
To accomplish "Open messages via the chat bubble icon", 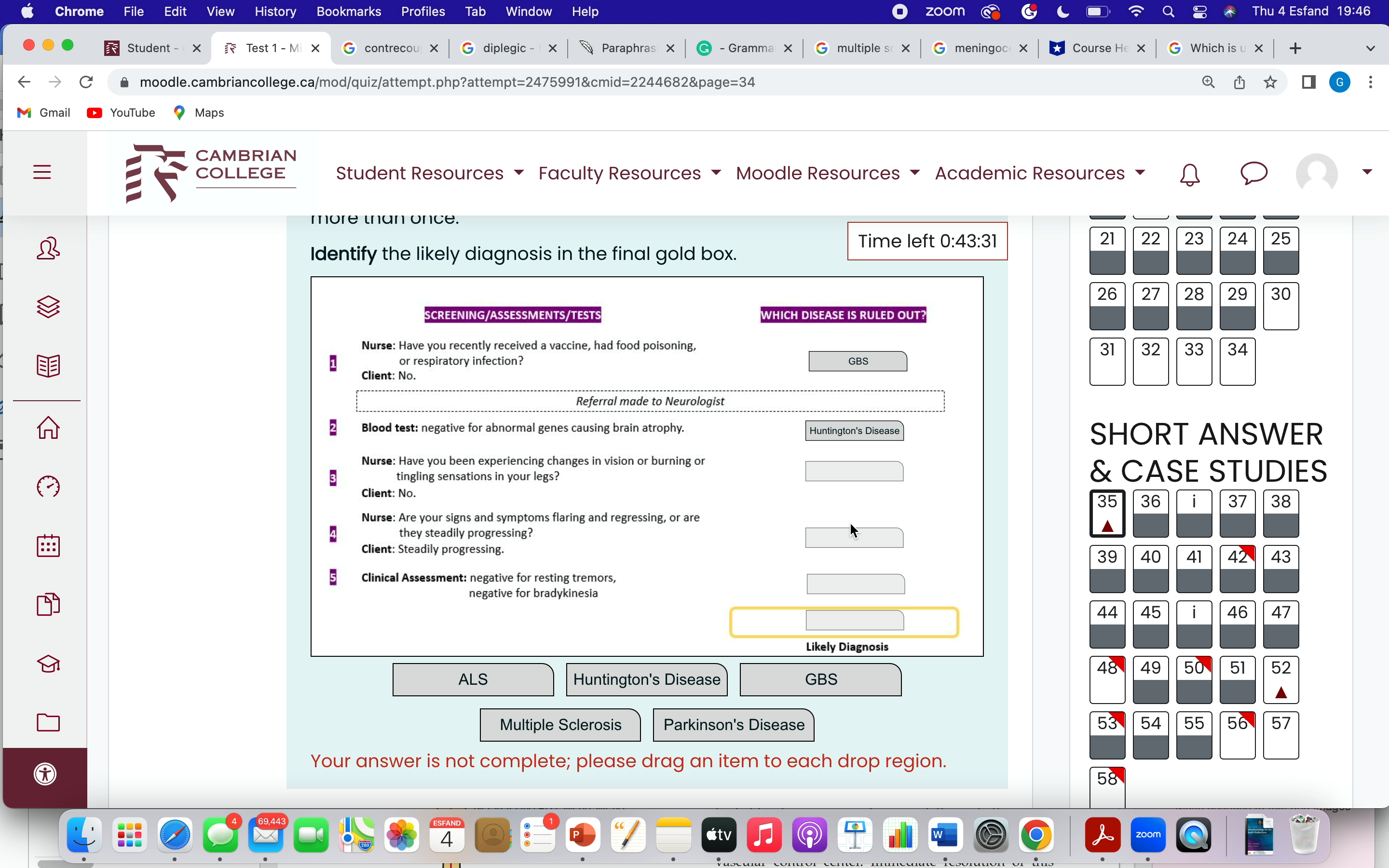I will click(x=1254, y=174).
